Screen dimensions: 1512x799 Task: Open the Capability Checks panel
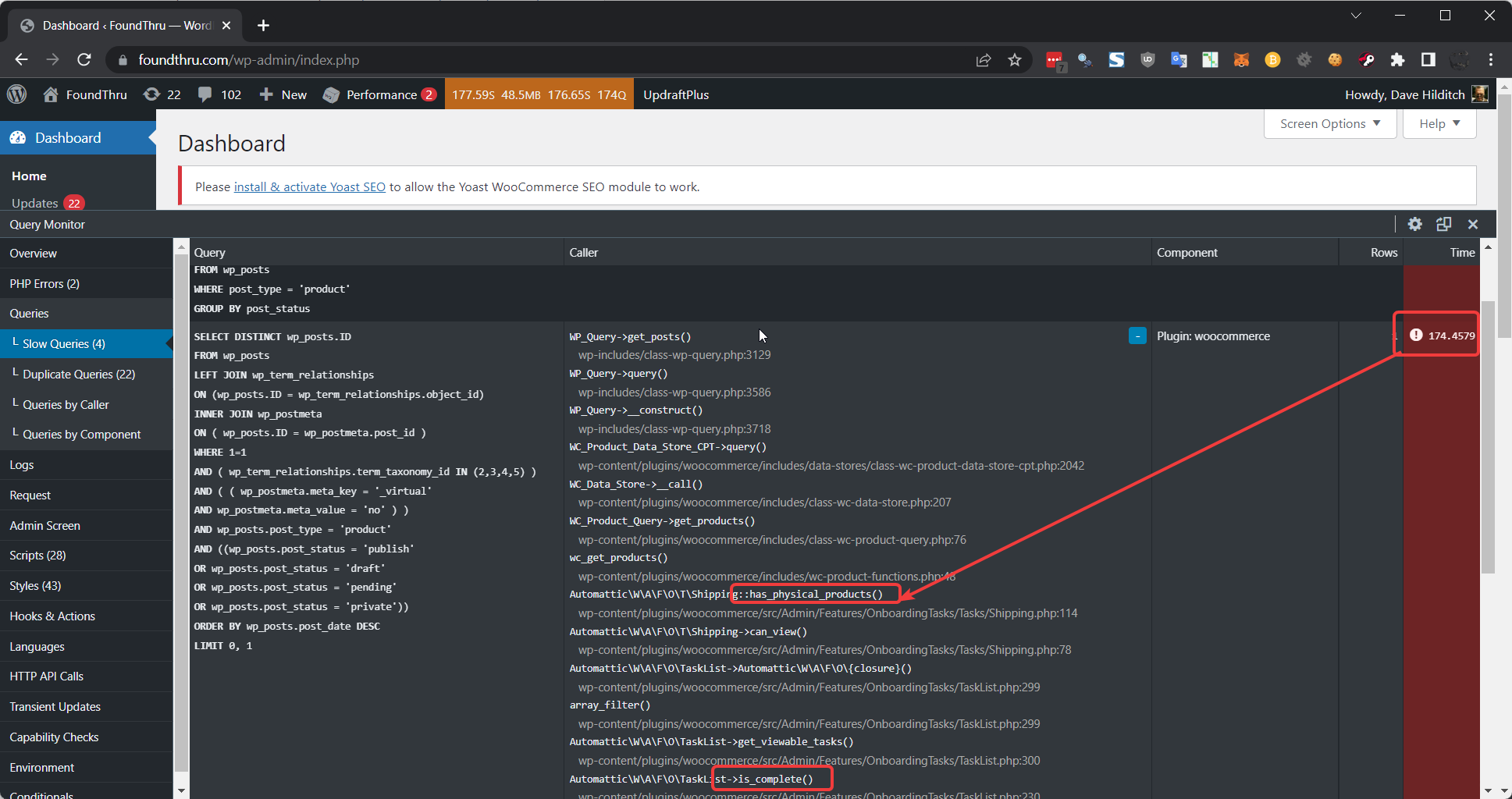click(86, 737)
